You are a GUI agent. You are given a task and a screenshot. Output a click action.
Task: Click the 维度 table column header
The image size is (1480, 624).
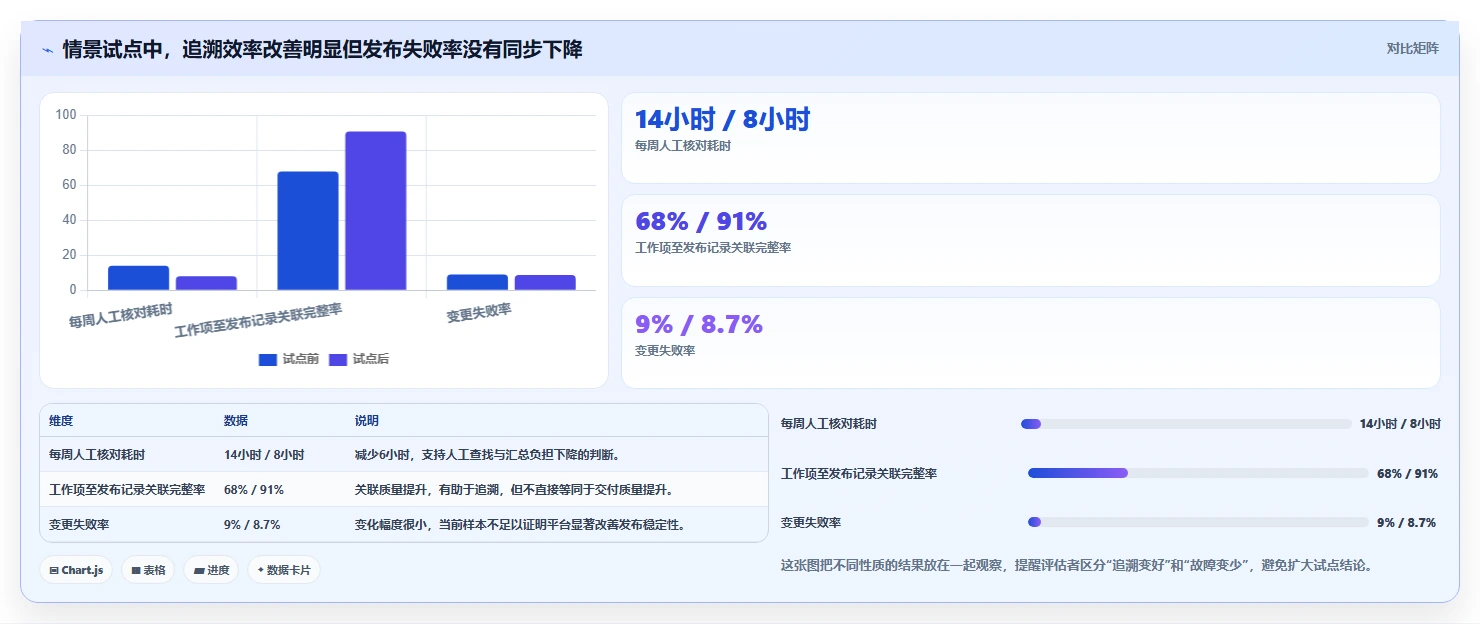point(61,421)
